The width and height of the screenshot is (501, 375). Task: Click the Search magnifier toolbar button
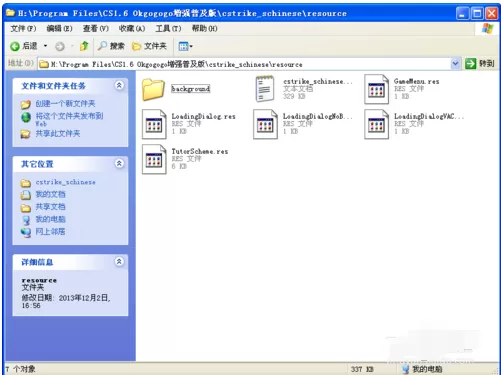click(x=111, y=46)
